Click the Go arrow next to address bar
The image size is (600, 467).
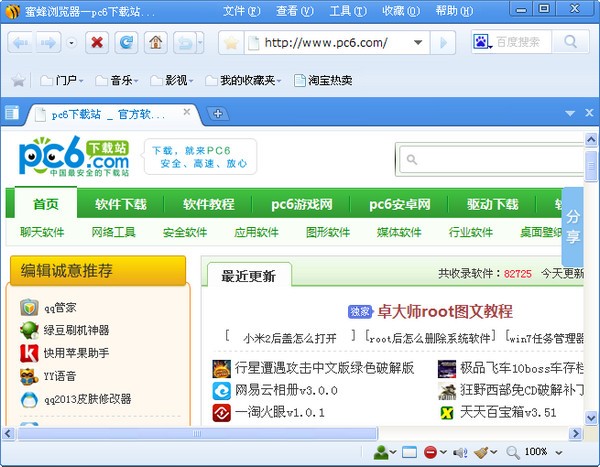click(x=443, y=42)
